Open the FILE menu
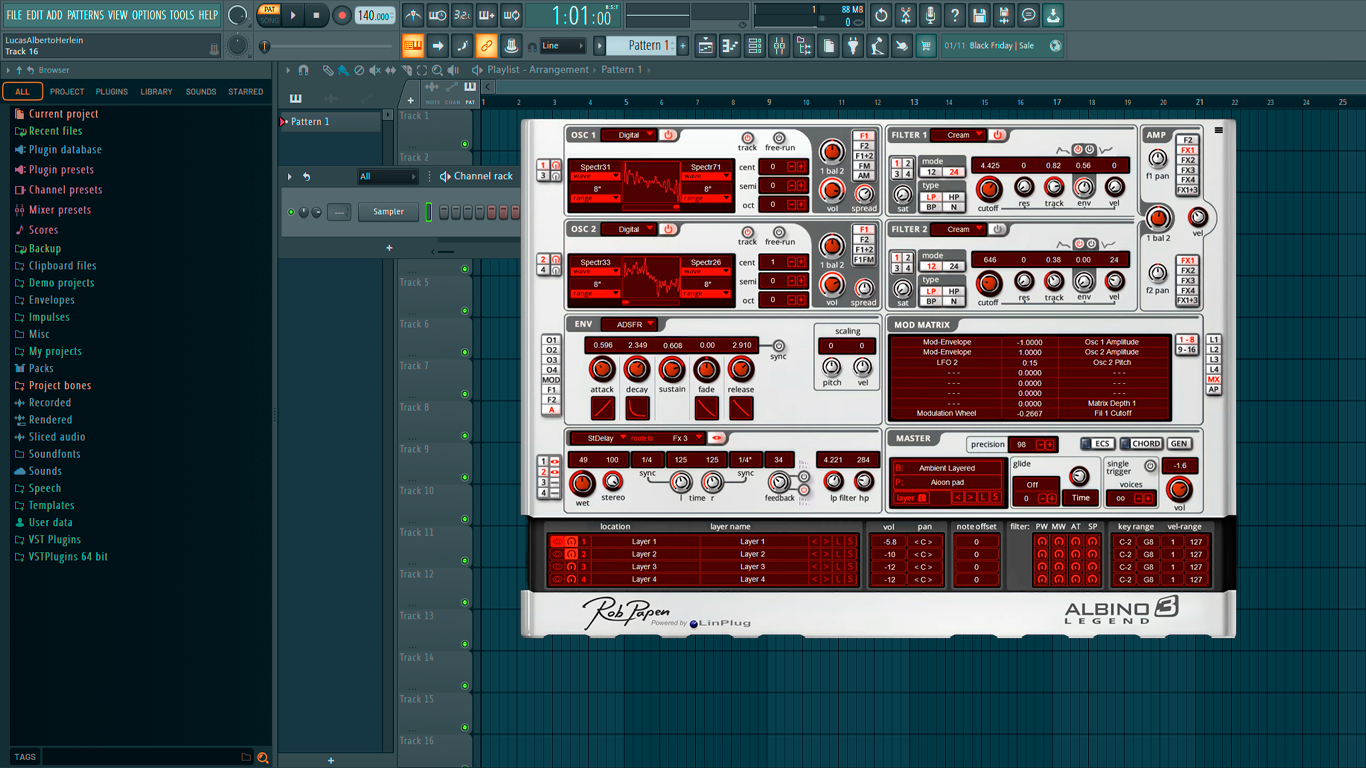Image resolution: width=1366 pixels, height=768 pixels. (14, 15)
